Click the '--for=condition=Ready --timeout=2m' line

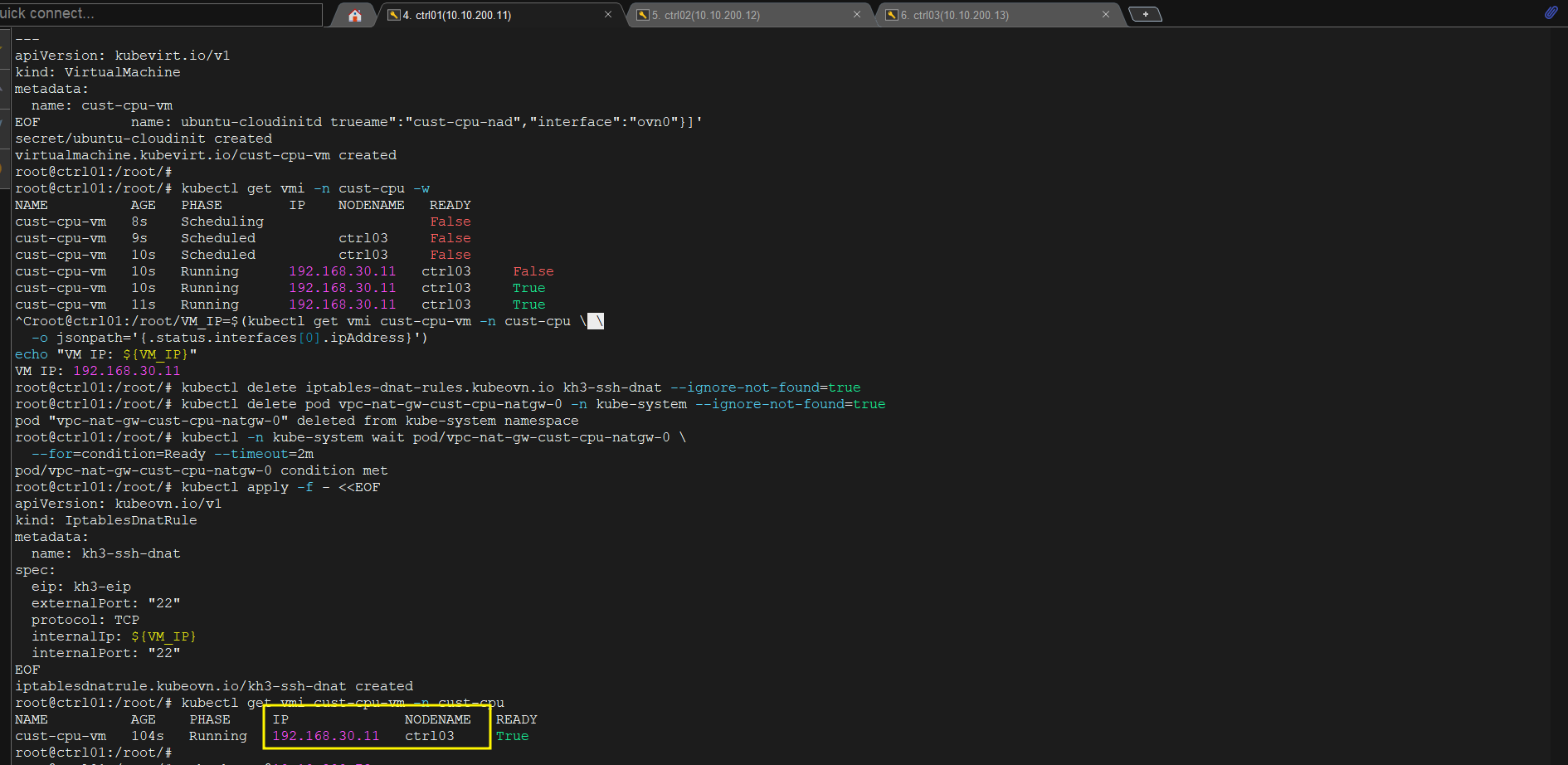173,454
